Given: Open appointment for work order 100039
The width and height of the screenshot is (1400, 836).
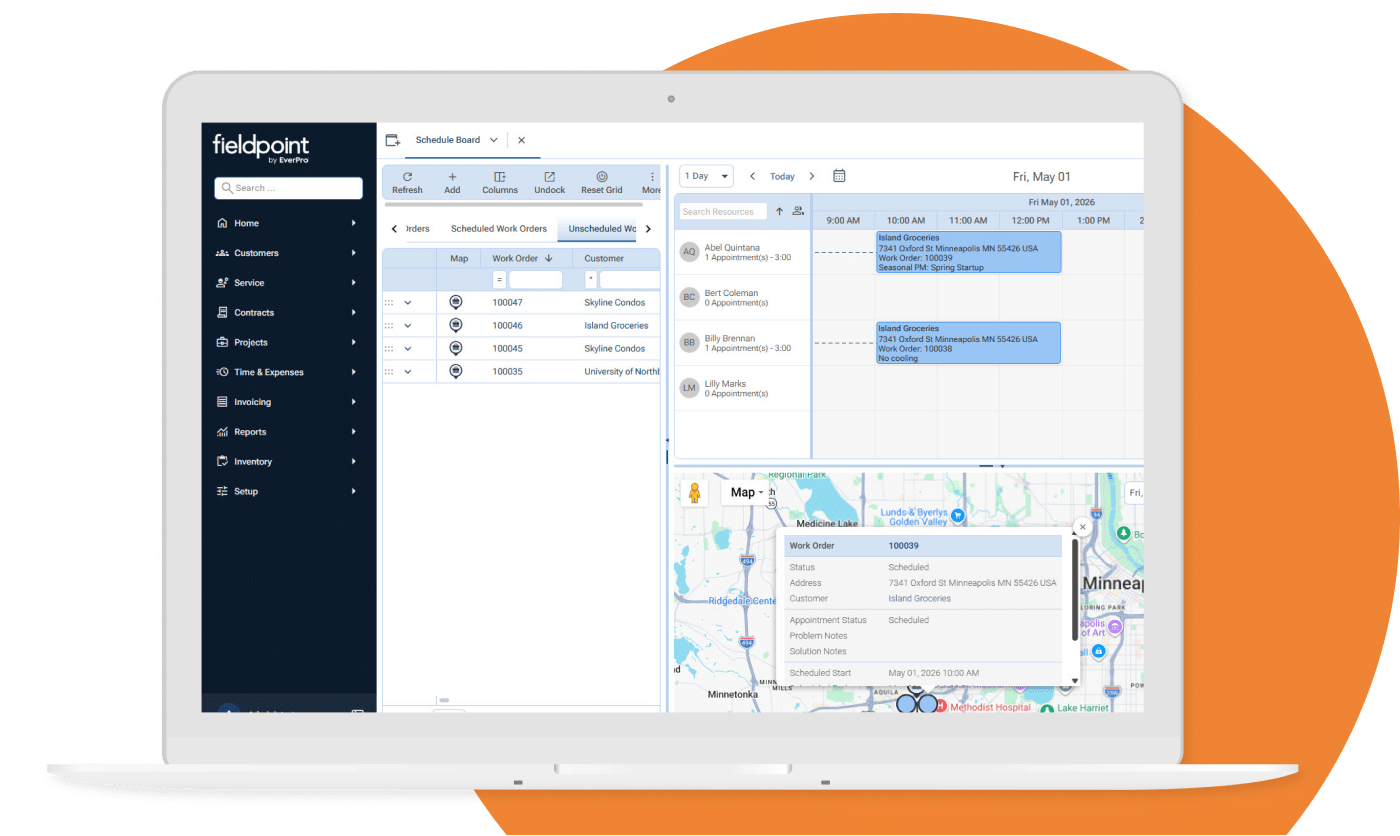Looking at the screenshot, I should pyautogui.click(x=968, y=252).
